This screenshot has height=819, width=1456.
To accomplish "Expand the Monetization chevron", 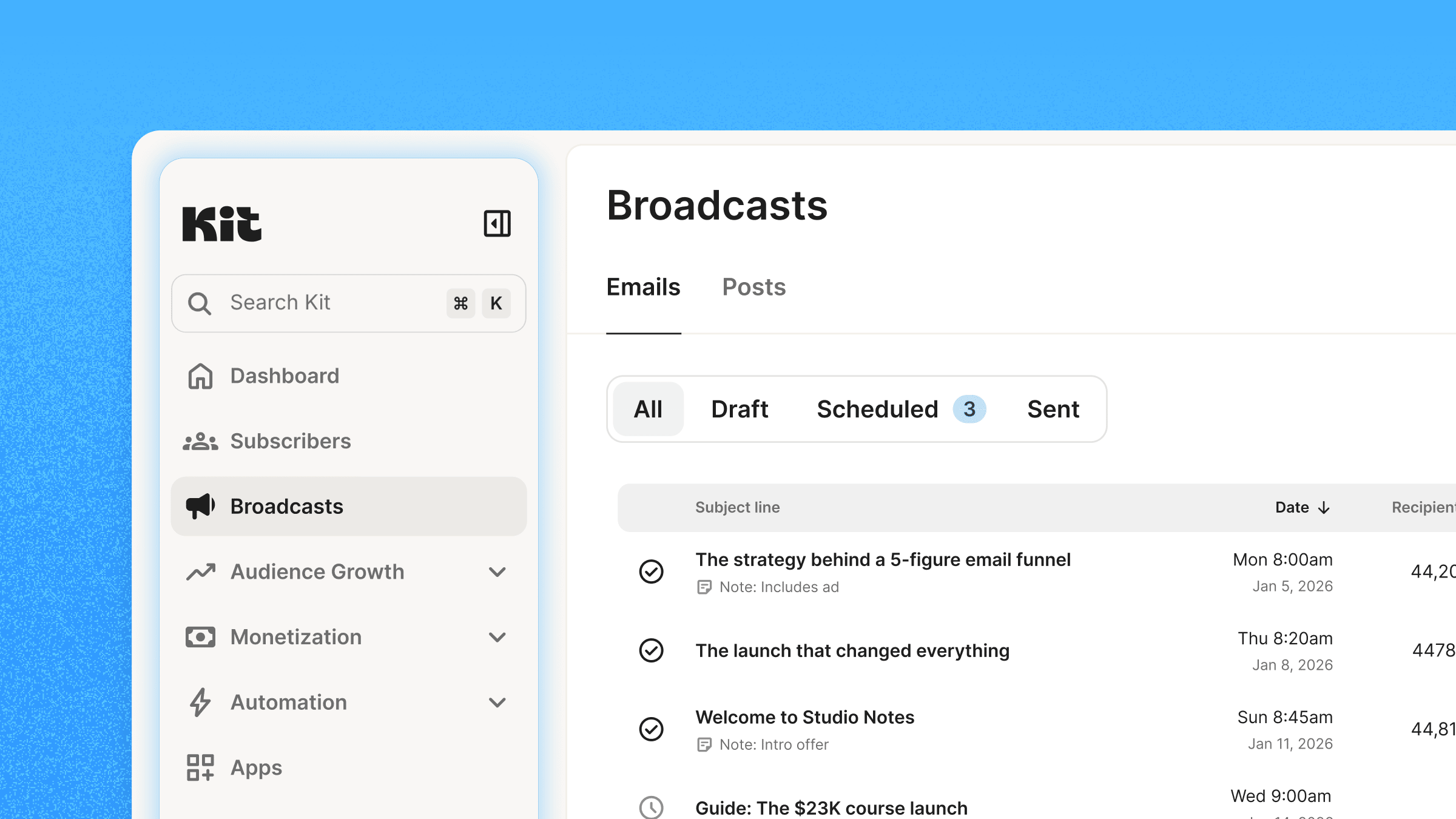I will (497, 637).
